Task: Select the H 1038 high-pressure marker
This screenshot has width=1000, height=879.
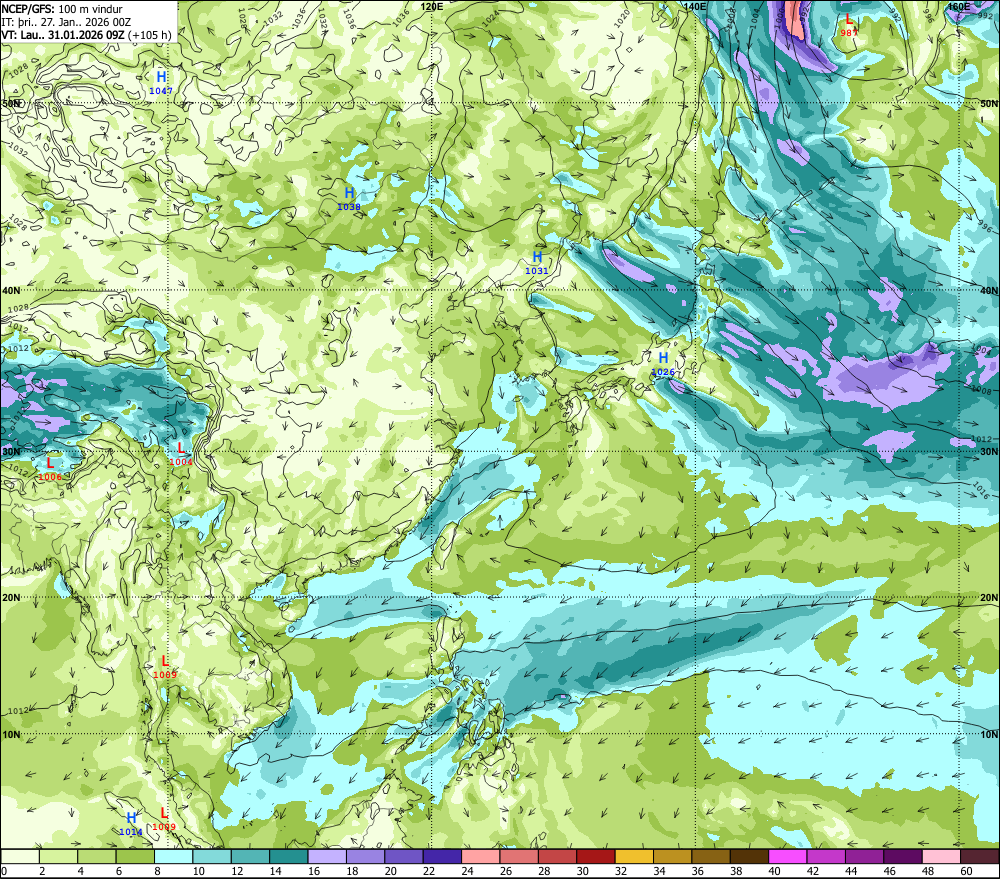Action: 349,198
